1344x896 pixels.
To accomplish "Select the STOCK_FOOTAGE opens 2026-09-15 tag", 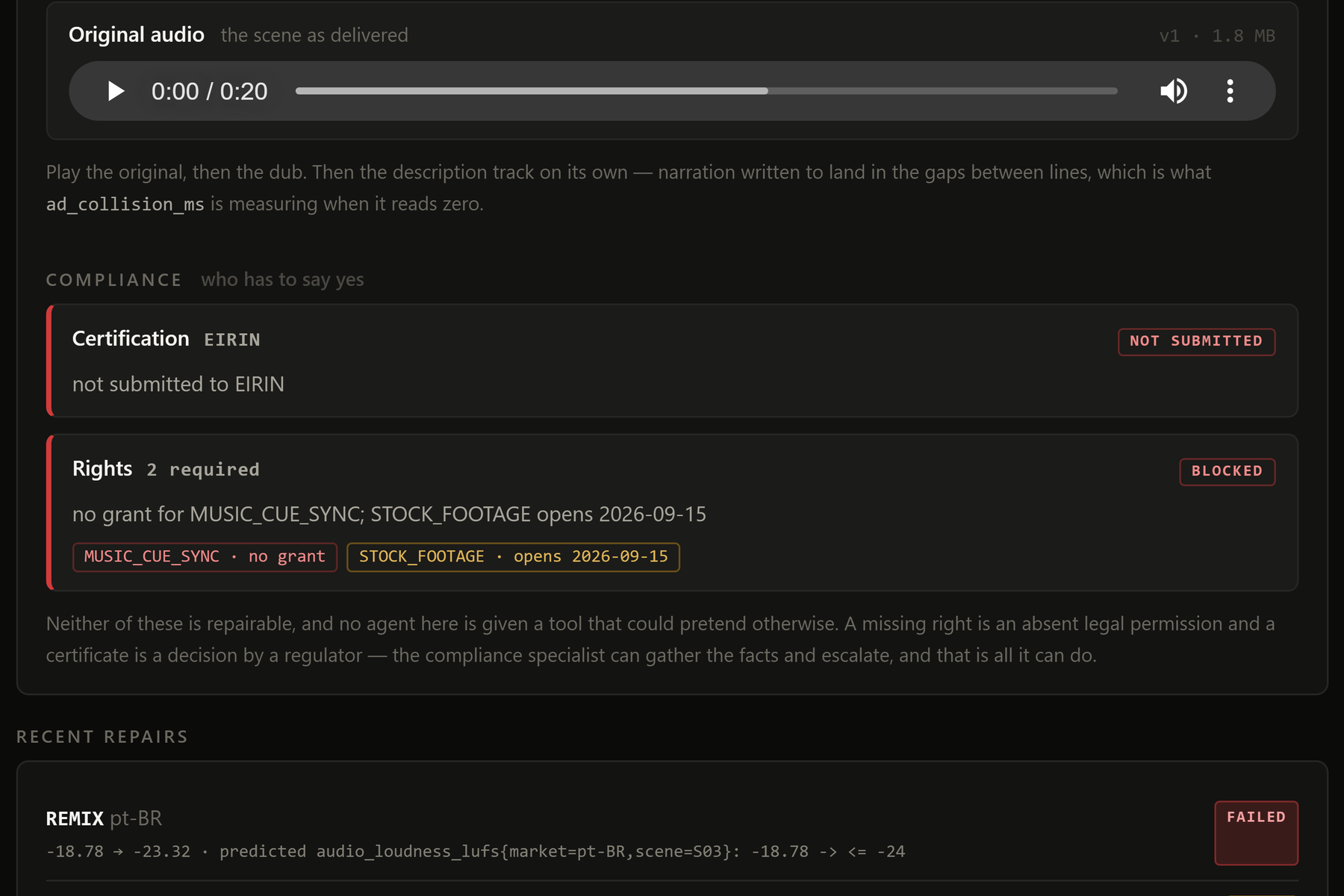I will point(513,557).
